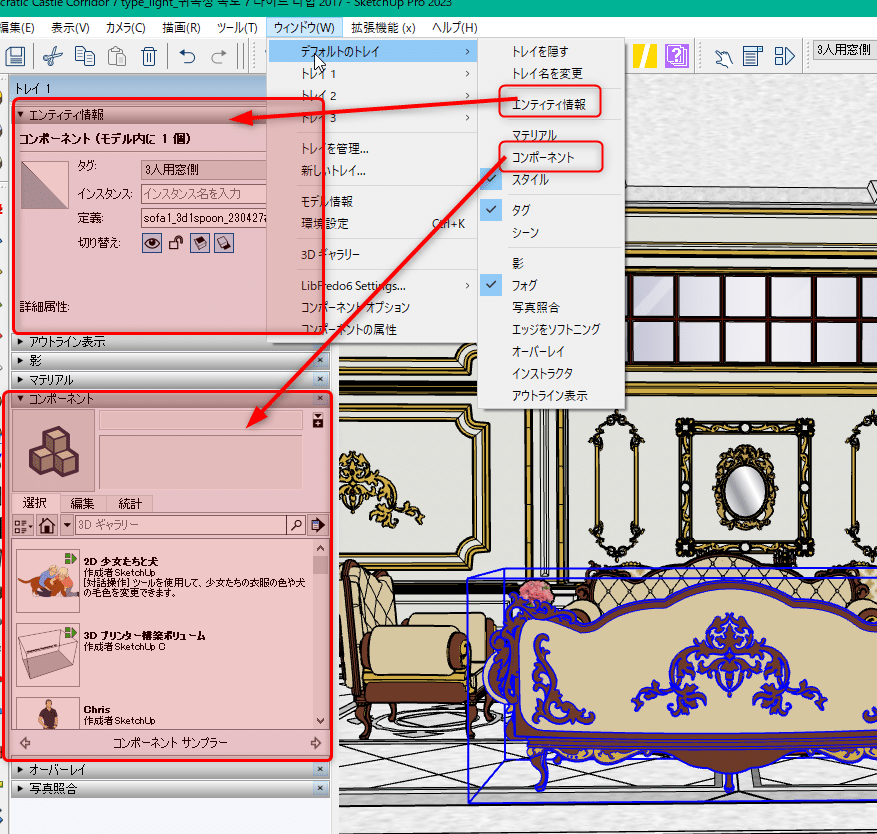Switch to the 編集 tab
This screenshot has height=834, width=877.
pos(82,504)
